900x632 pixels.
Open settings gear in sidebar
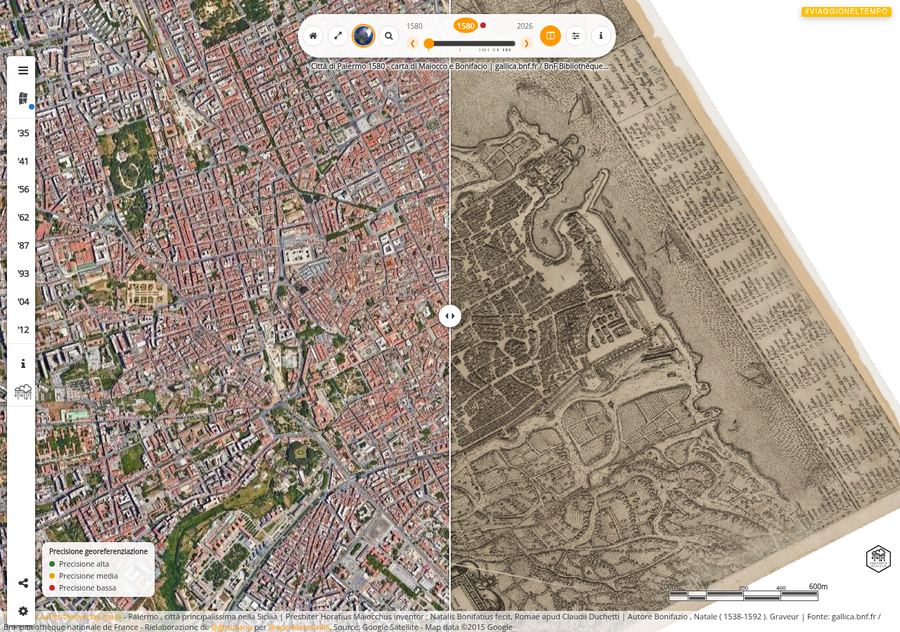(x=23, y=611)
